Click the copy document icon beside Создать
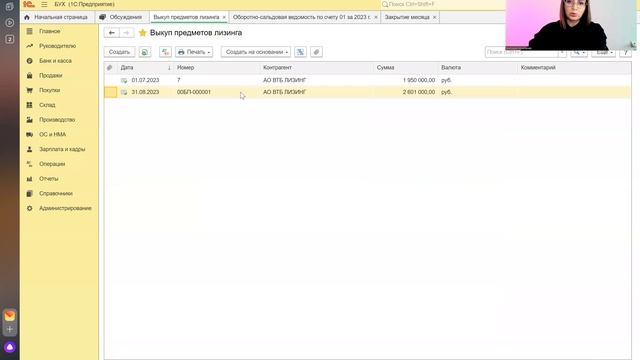This screenshot has height=360, width=640. [144, 52]
